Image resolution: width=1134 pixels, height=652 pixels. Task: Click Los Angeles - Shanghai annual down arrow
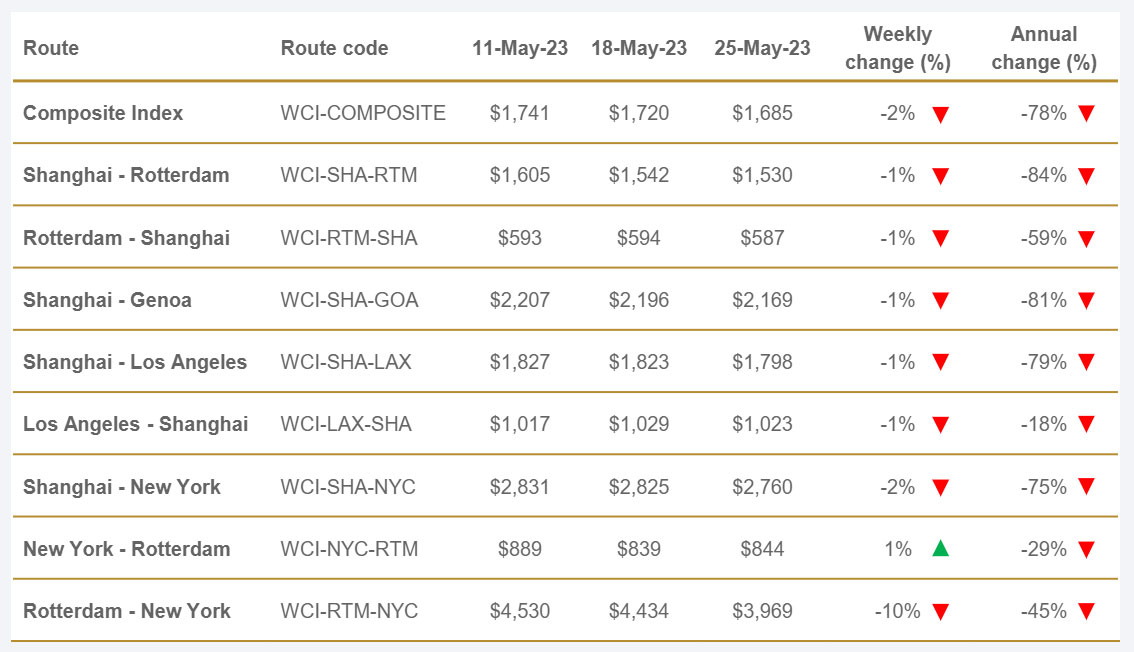pos(1086,425)
